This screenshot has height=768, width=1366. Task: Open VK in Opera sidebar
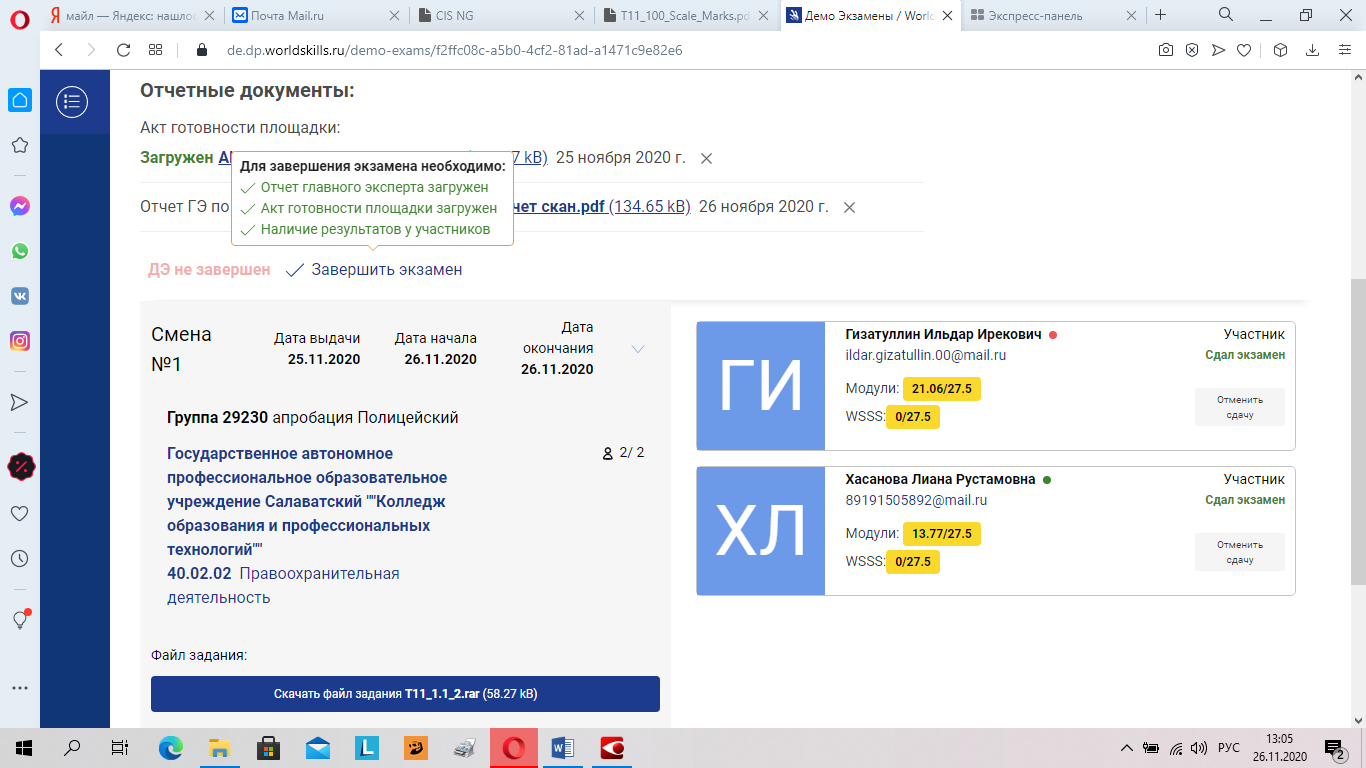coord(19,296)
